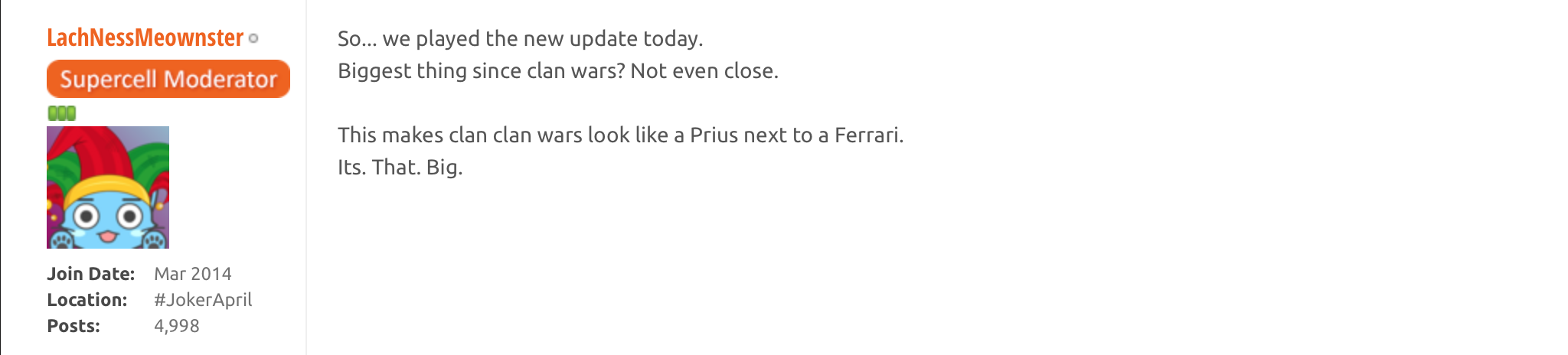This screenshot has width=1568, height=355.
Task: Click the green reputation bars
Action: pyautogui.click(x=61, y=113)
